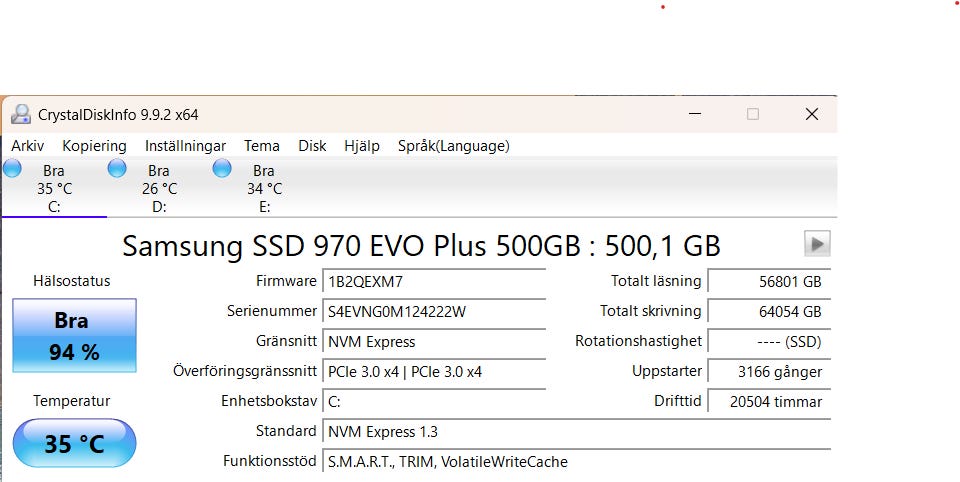Viewport: 960px width, 482px height.
Task: Click the CrystalDiskInfo app icon in title bar
Action: pyautogui.click(x=21, y=114)
